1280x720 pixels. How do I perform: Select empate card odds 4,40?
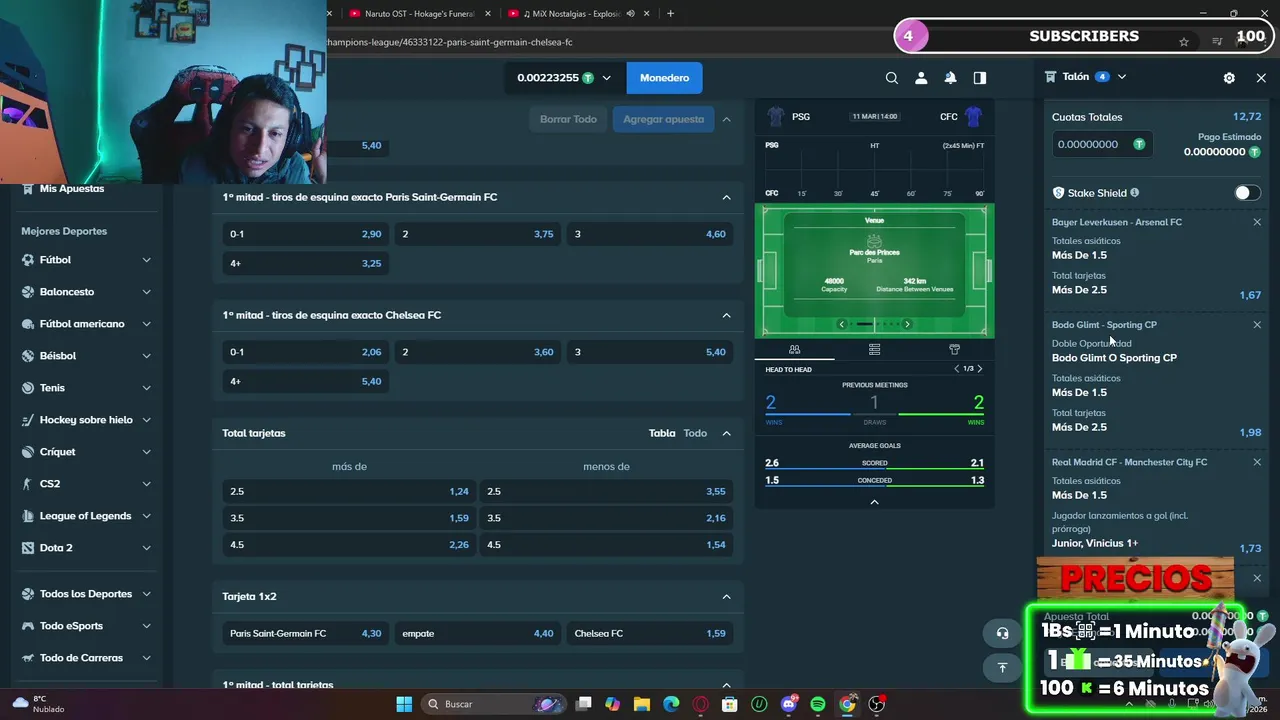pos(477,633)
